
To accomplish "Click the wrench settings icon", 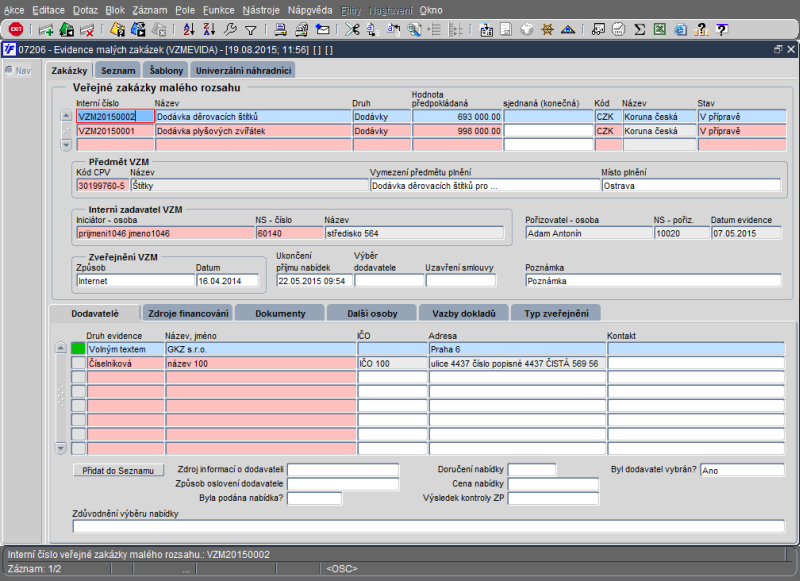I will (x=231, y=29).
